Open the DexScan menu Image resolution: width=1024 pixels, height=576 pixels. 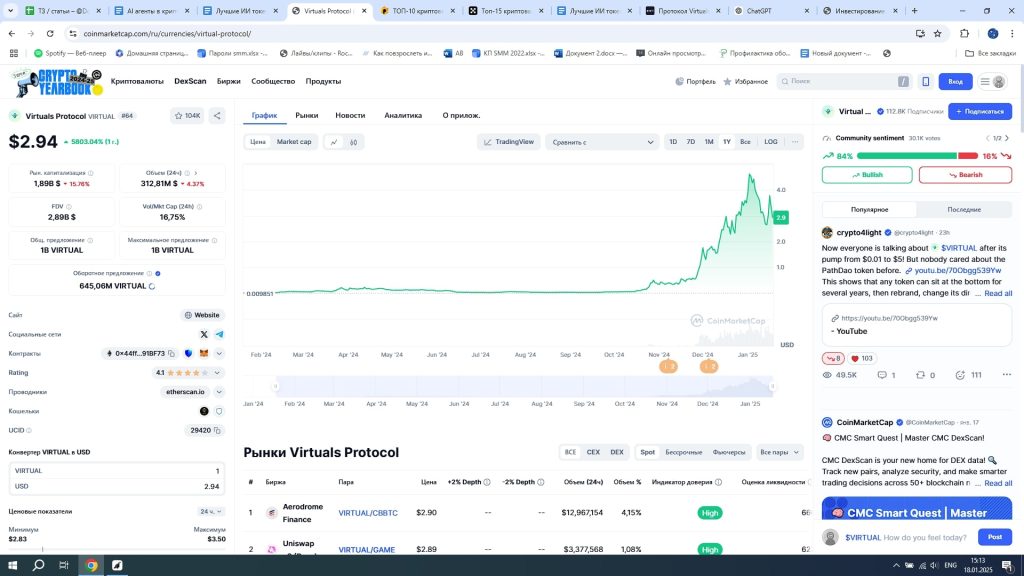tap(190, 82)
